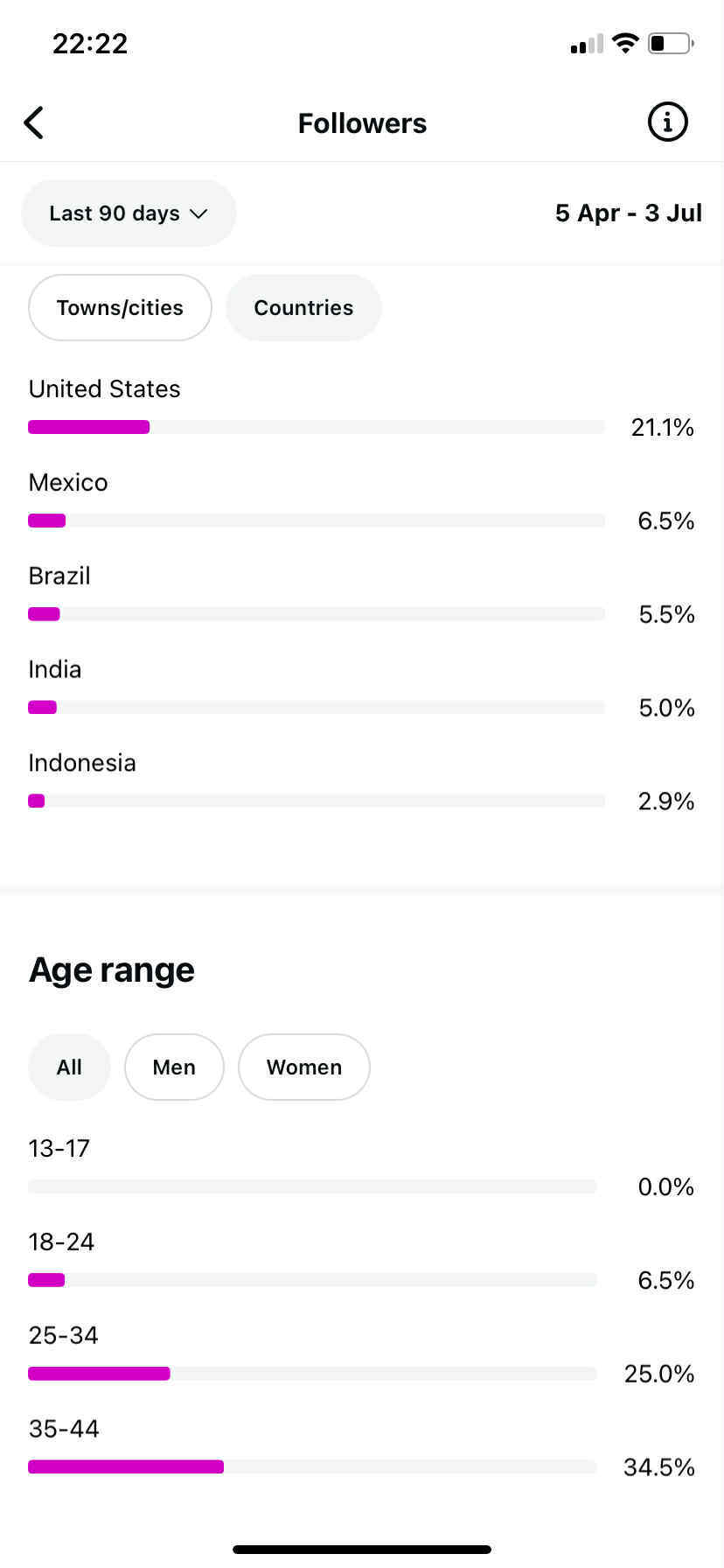Filter age range by Women
724x1568 pixels.
[x=303, y=1067]
